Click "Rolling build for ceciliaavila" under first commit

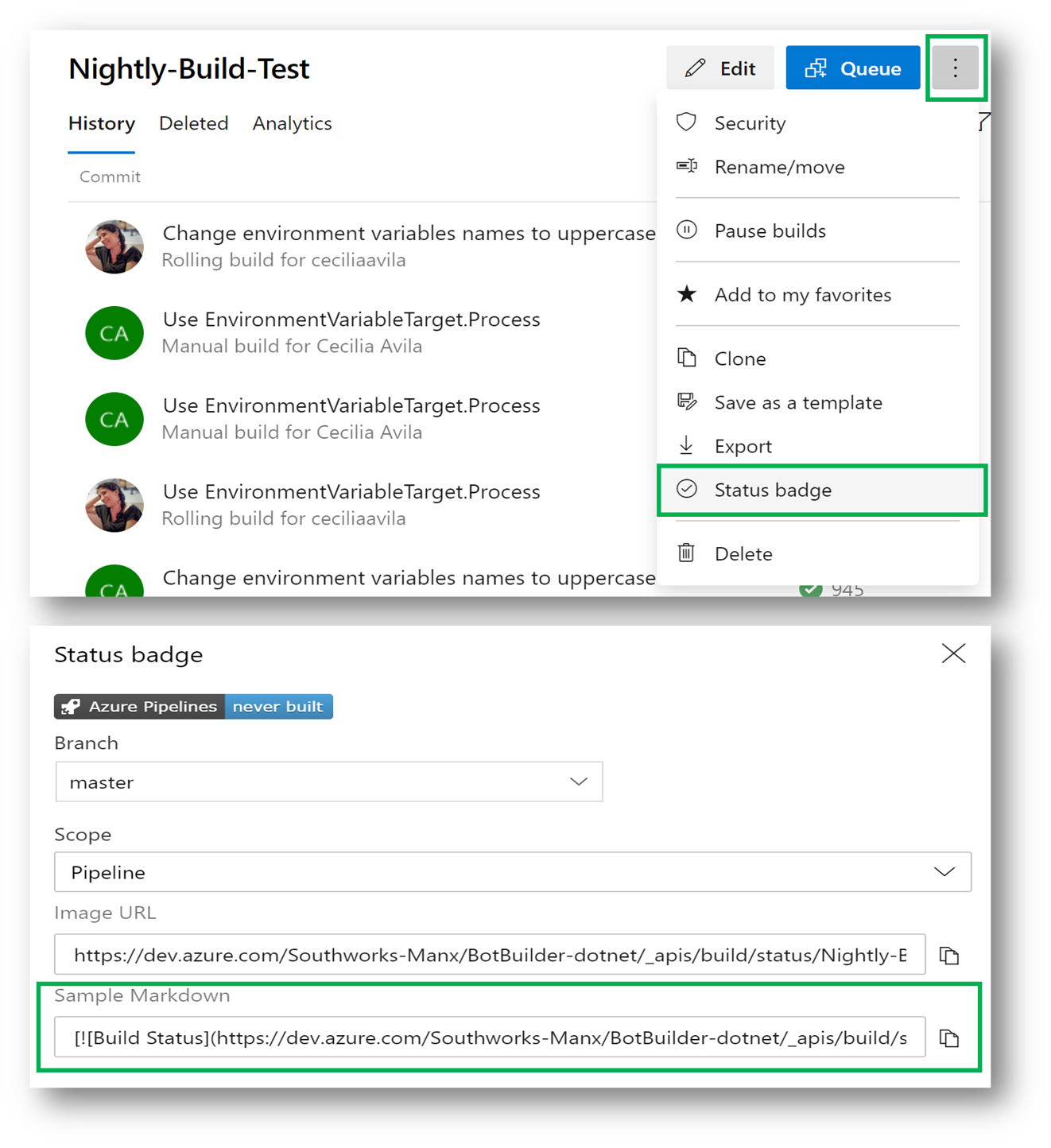coord(284,260)
